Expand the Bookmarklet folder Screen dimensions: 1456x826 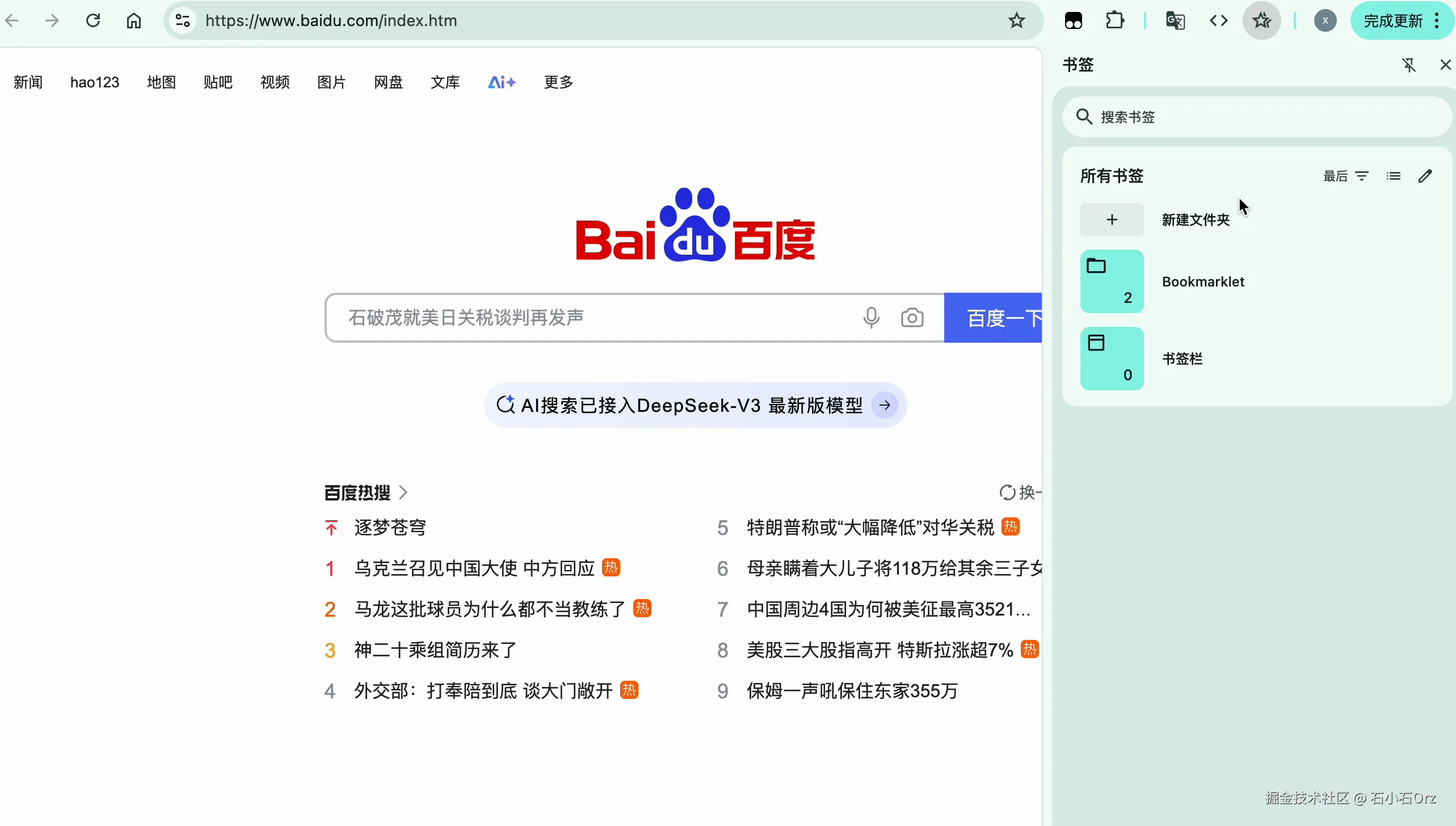pos(1202,282)
